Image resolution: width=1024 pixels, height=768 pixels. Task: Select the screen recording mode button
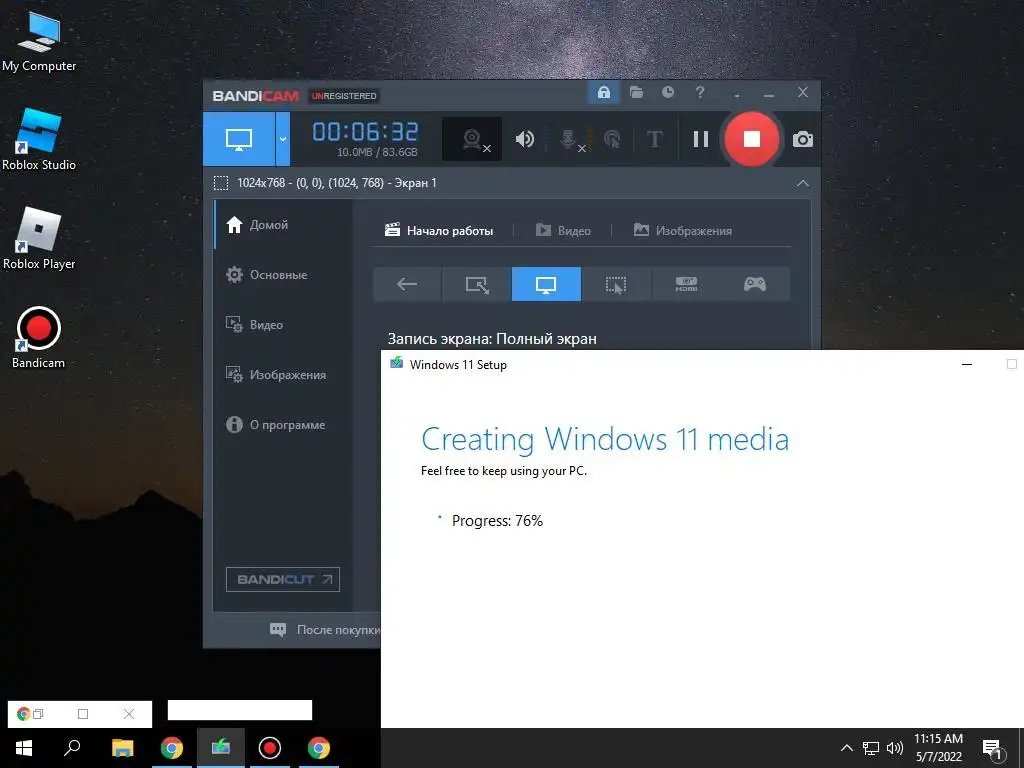(x=239, y=139)
